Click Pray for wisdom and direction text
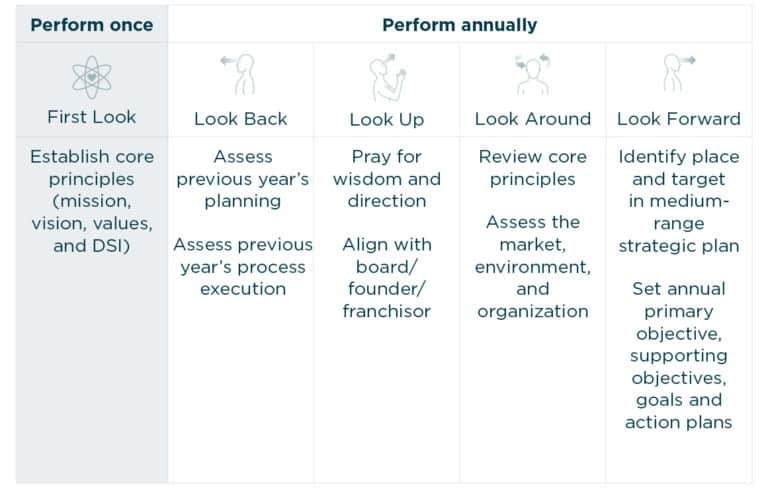Viewport: 768px width, 493px height. point(386,179)
